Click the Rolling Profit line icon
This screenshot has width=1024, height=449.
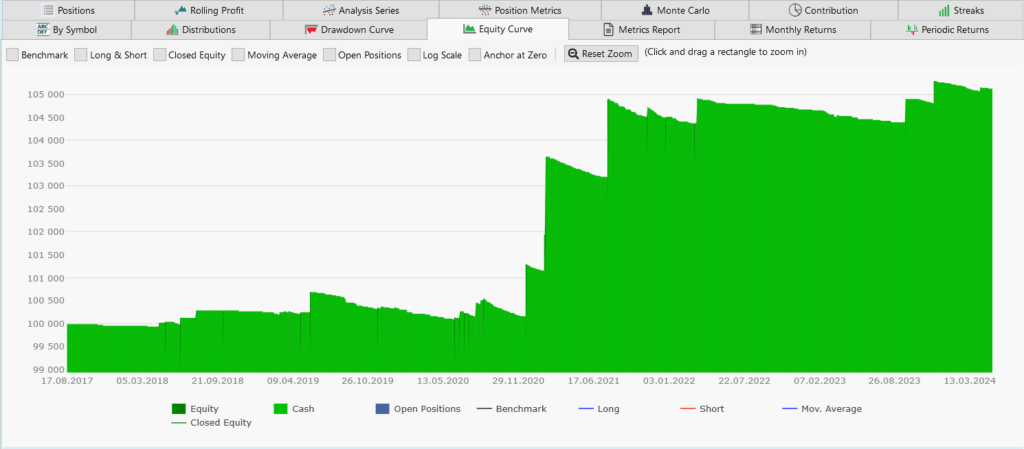point(181,10)
